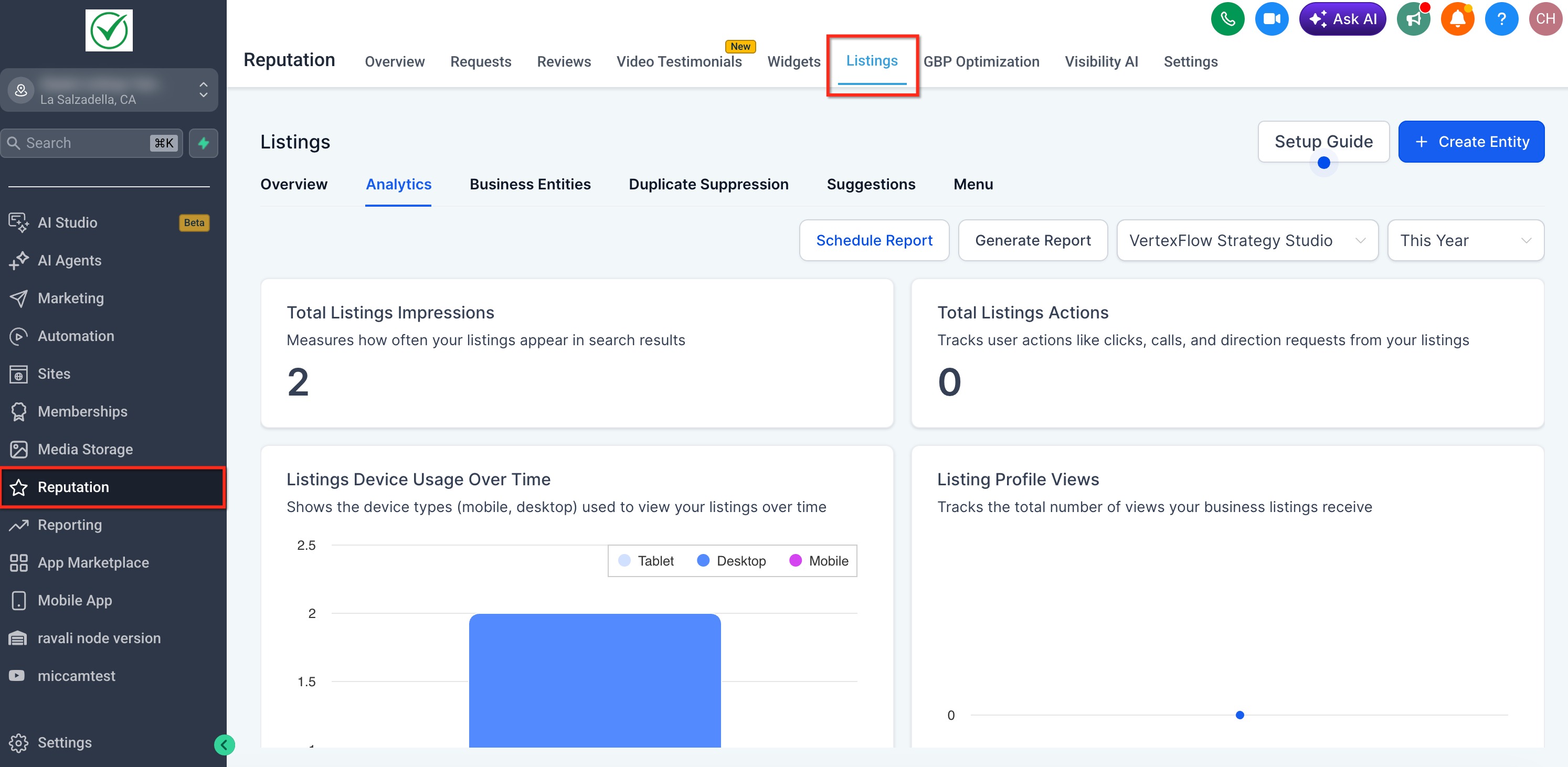Open the blue video camera icon
Viewport: 1568px width, 767px height.
pyautogui.click(x=1271, y=19)
